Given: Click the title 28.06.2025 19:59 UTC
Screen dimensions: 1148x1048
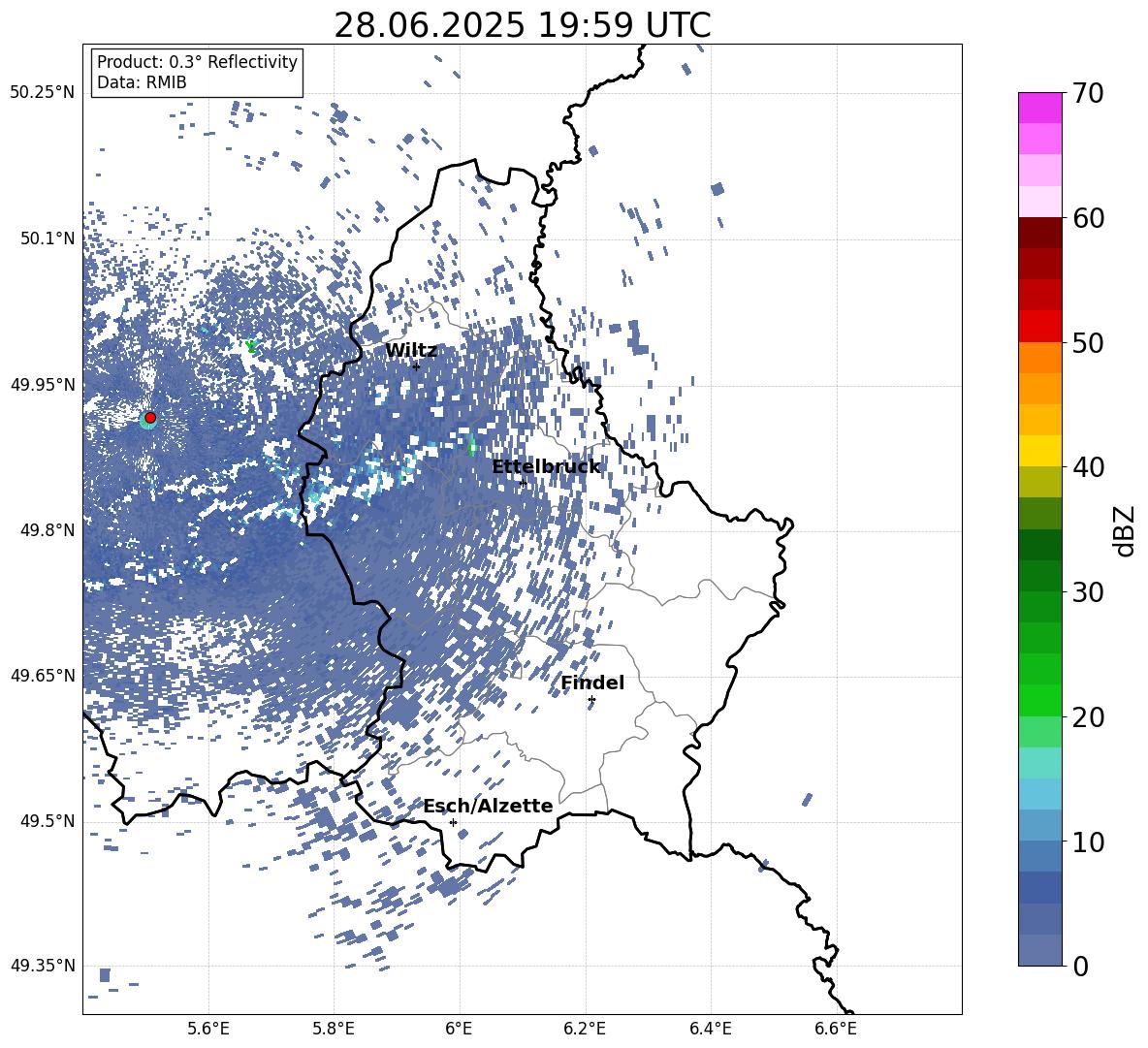Looking at the screenshot, I should [522, 25].
